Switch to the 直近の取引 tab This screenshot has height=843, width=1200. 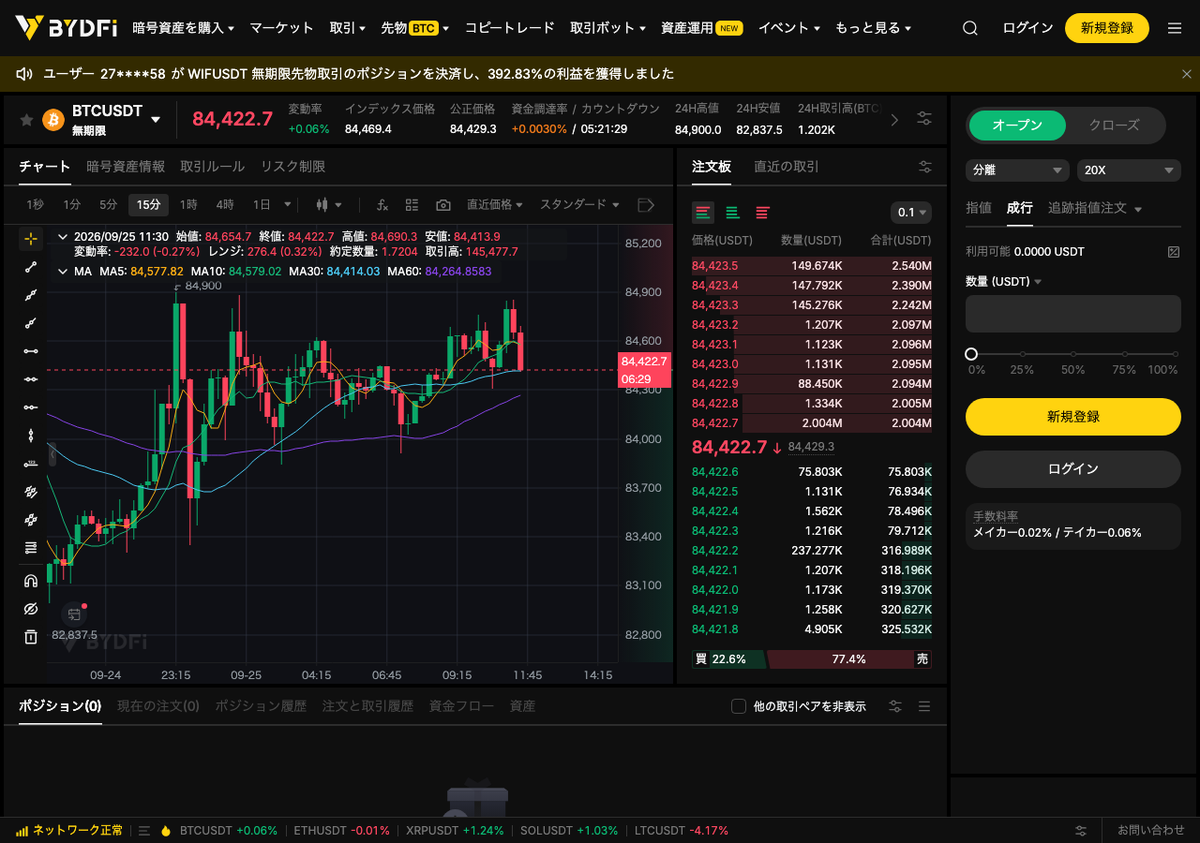click(786, 167)
